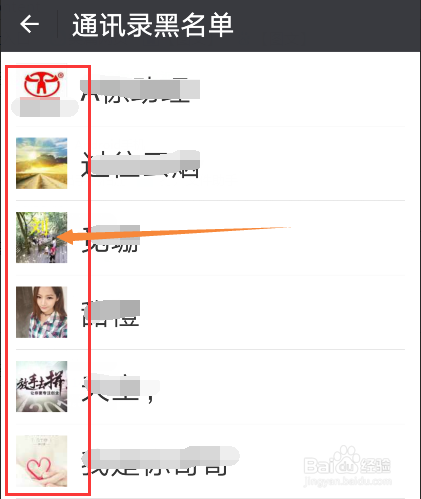Tap the blurred name beside the red logo avatar
The width and height of the screenshot is (421, 499).
click(140, 89)
